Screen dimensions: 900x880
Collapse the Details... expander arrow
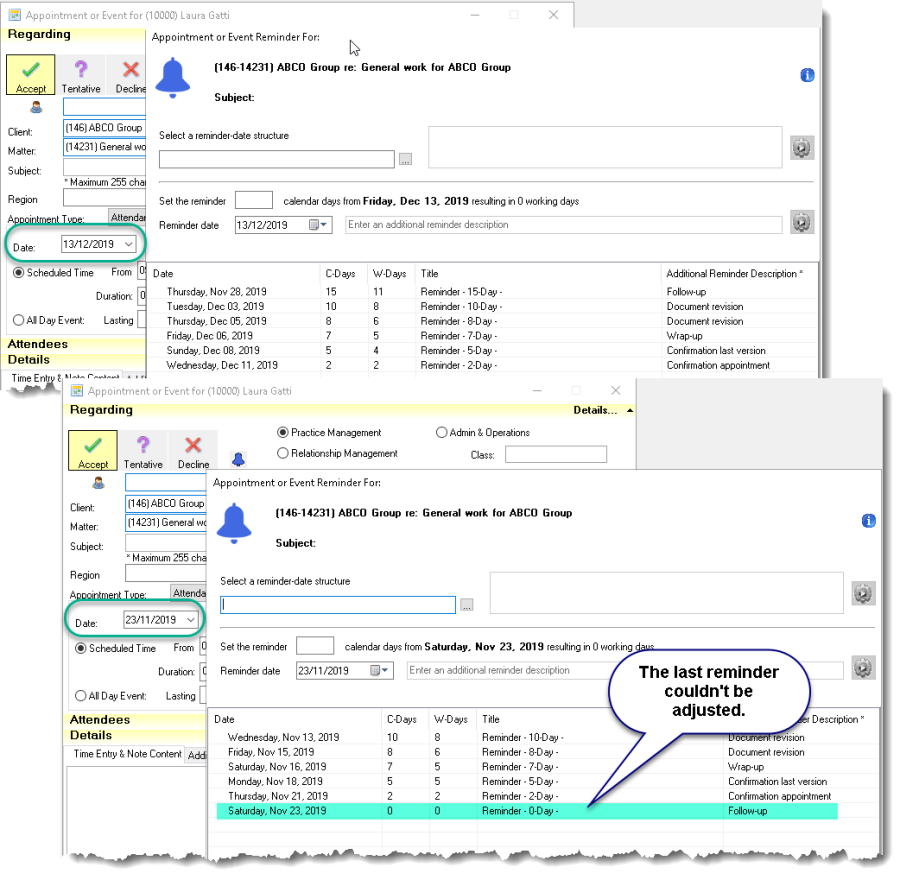point(630,410)
